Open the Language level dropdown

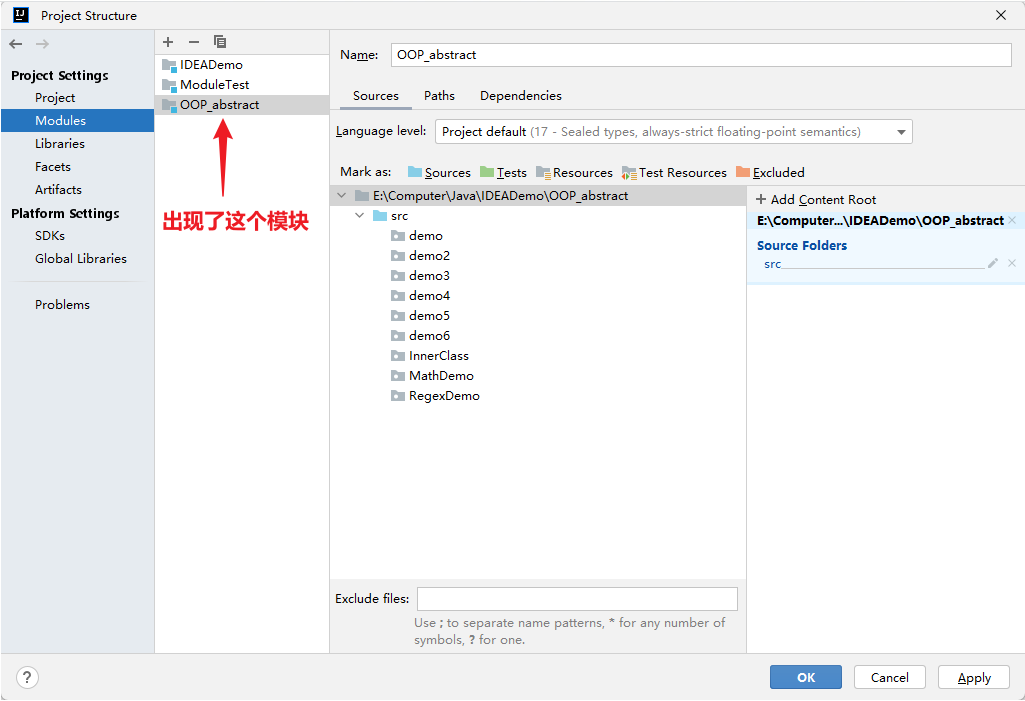click(x=673, y=131)
